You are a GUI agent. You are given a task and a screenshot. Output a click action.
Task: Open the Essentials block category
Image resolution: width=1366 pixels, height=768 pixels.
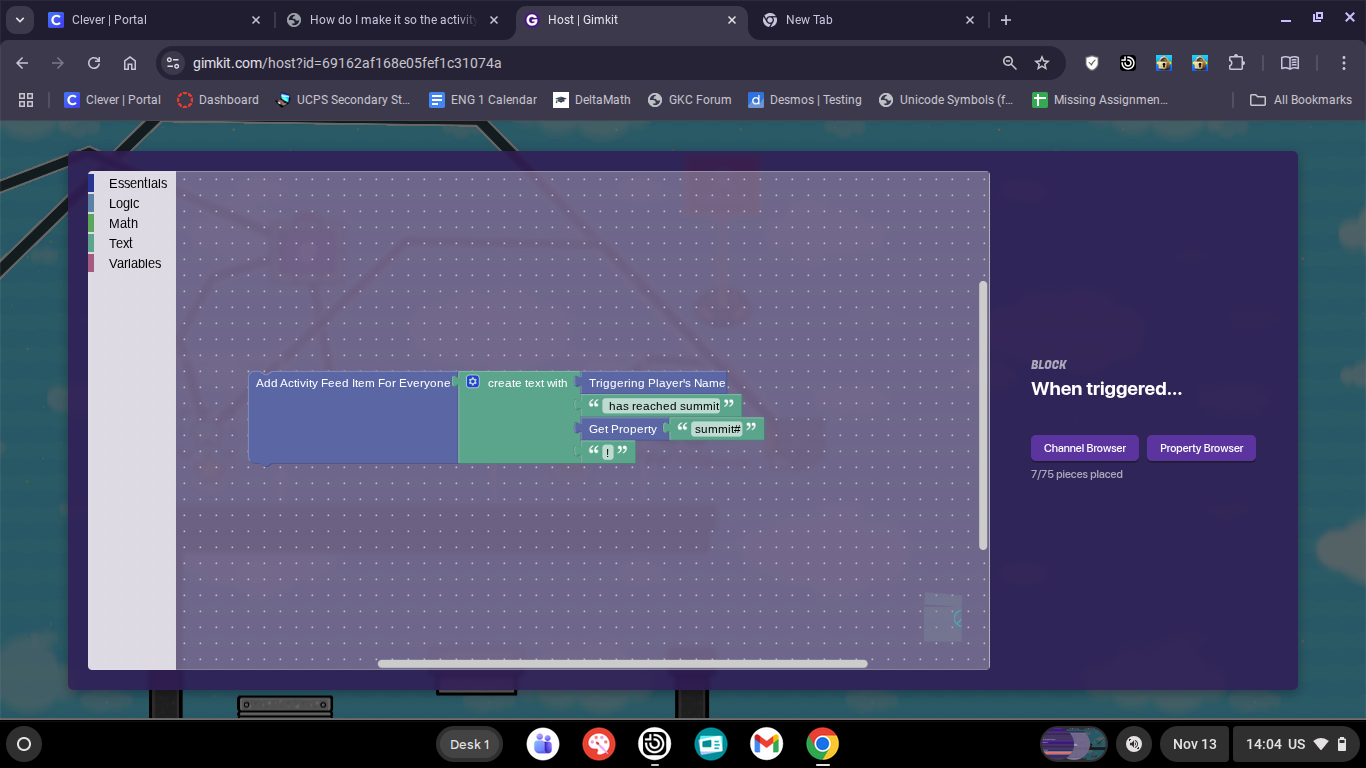point(137,183)
